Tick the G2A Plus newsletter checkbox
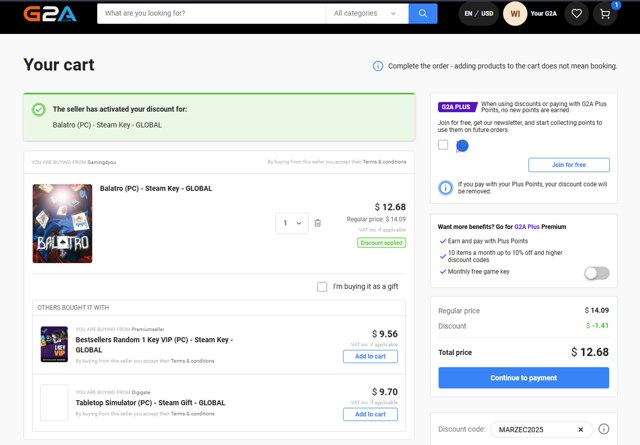This screenshot has height=445, width=640. [x=443, y=145]
